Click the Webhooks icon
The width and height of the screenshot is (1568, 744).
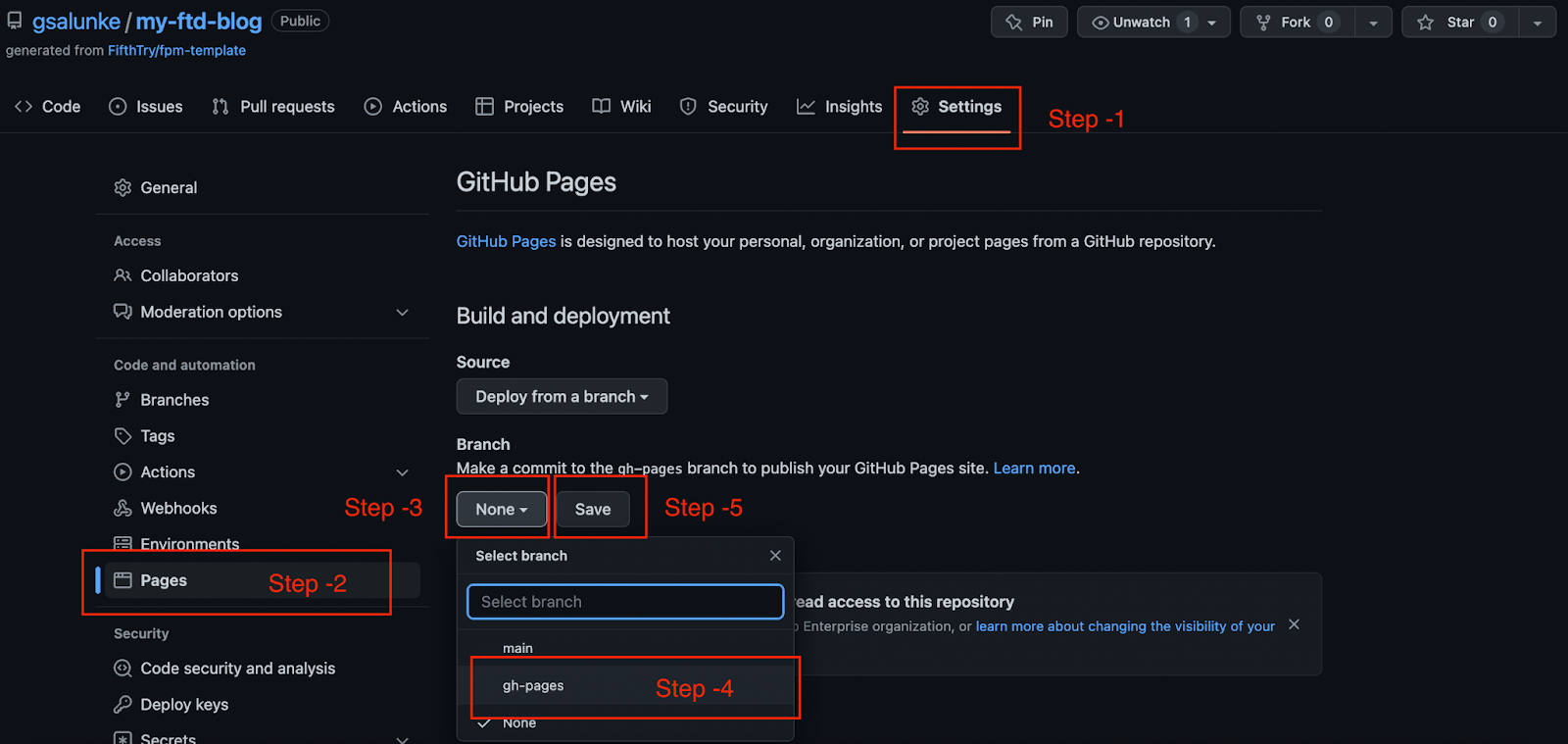(122, 509)
